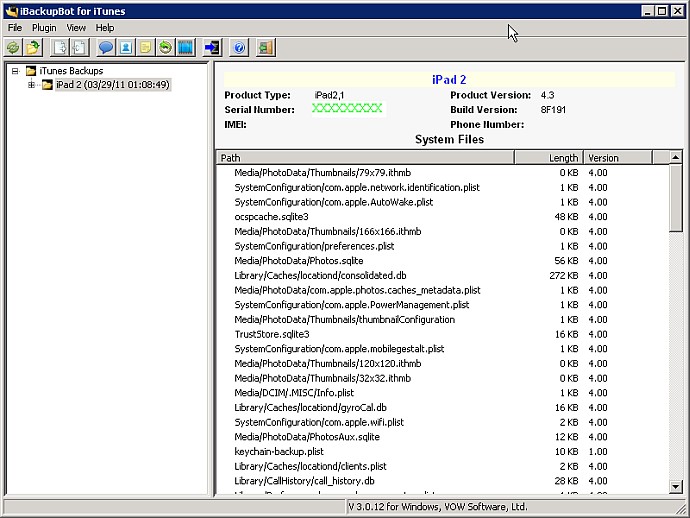Click the iPad 2 backup folder icon
Viewport: 690px width, 518px height.
48,84
